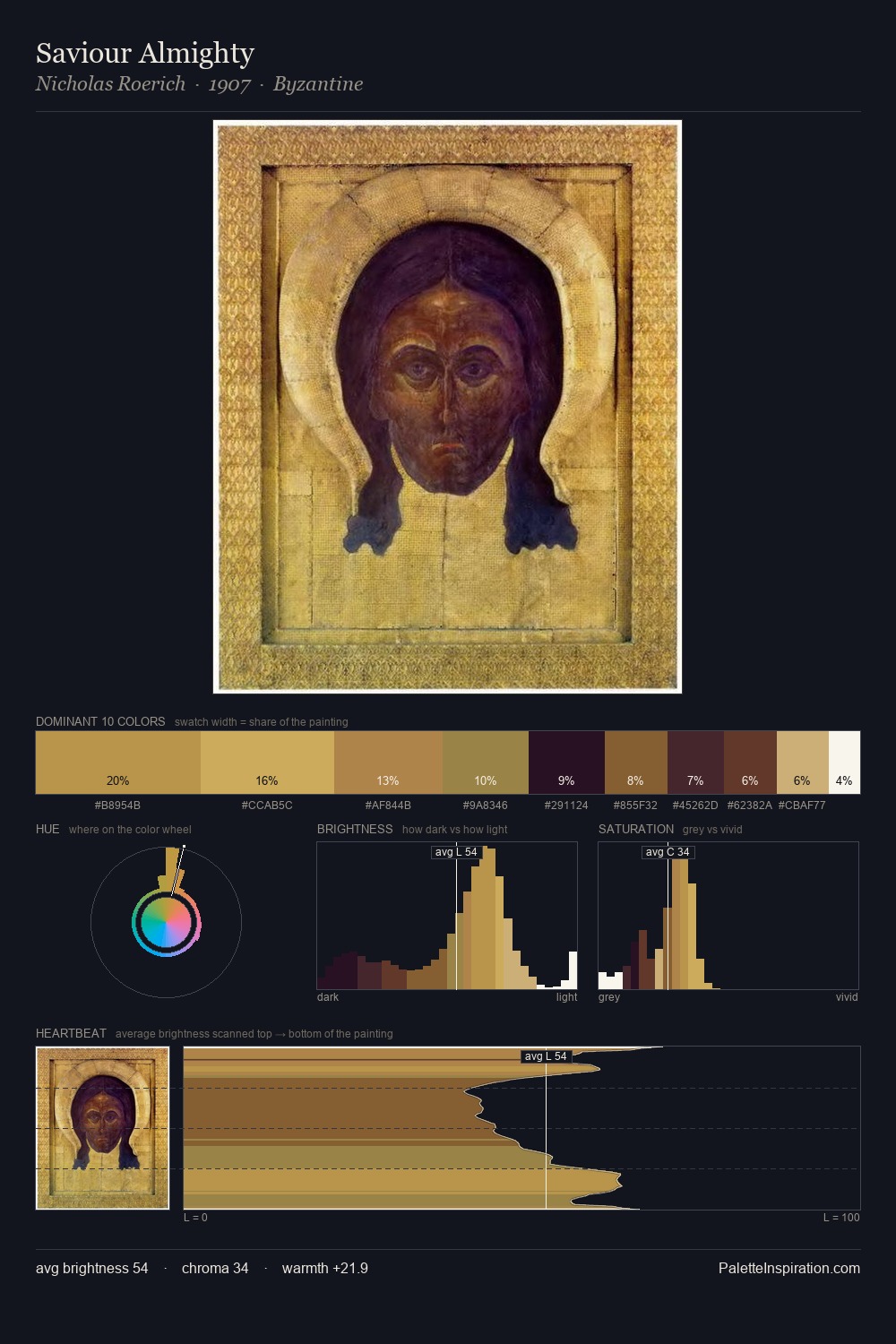Click the 'warmth +21.9' footer stat
Screen dimensions: 896x1344
coord(325,1268)
